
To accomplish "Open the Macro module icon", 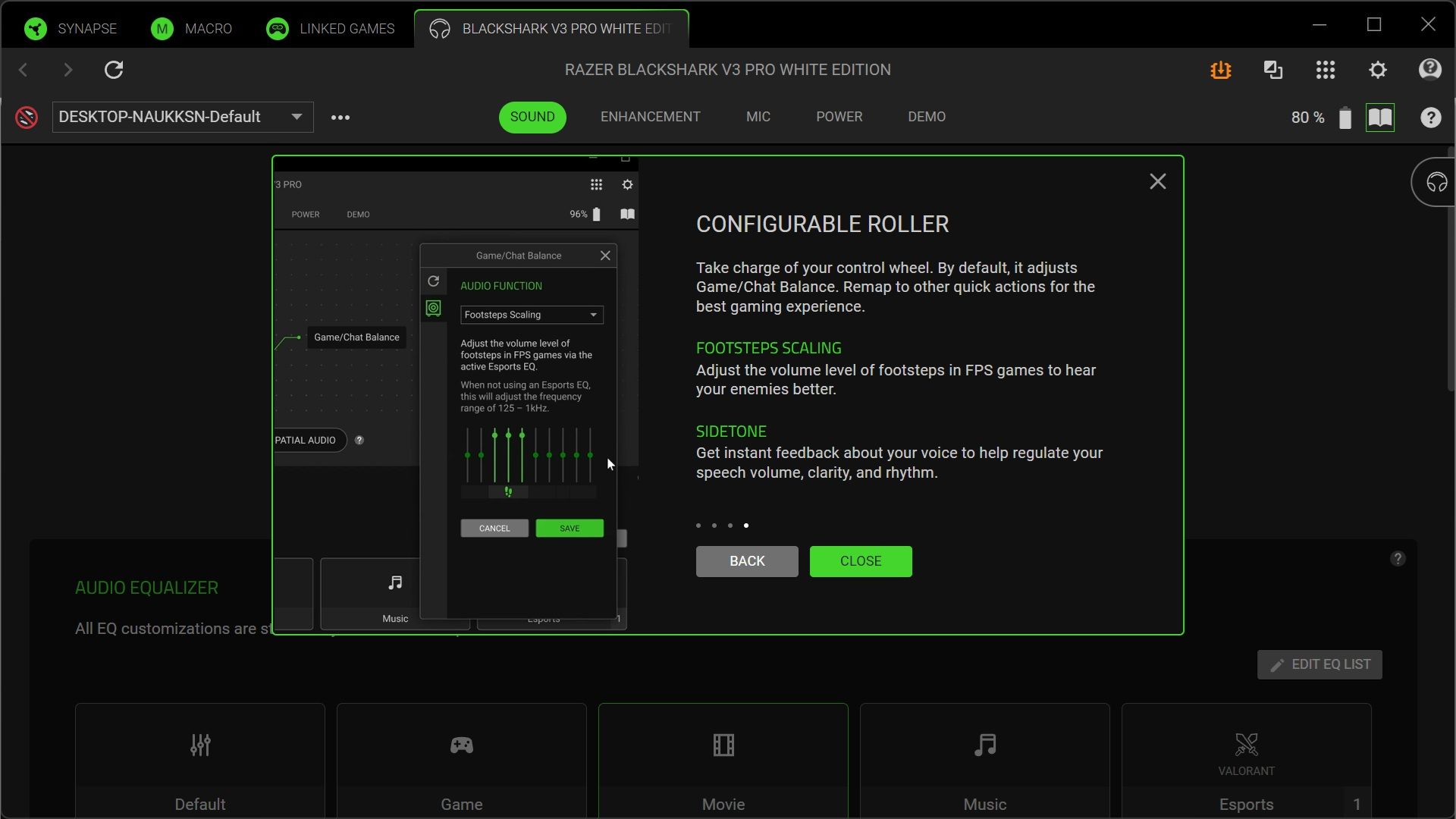I will 161,28.
